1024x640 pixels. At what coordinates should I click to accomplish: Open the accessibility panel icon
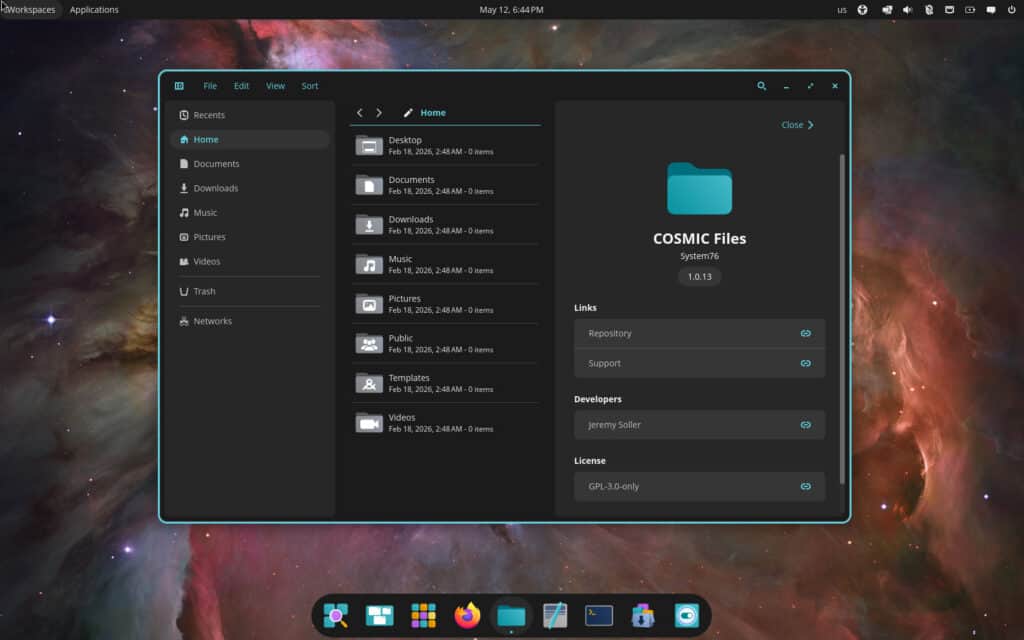(x=862, y=10)
